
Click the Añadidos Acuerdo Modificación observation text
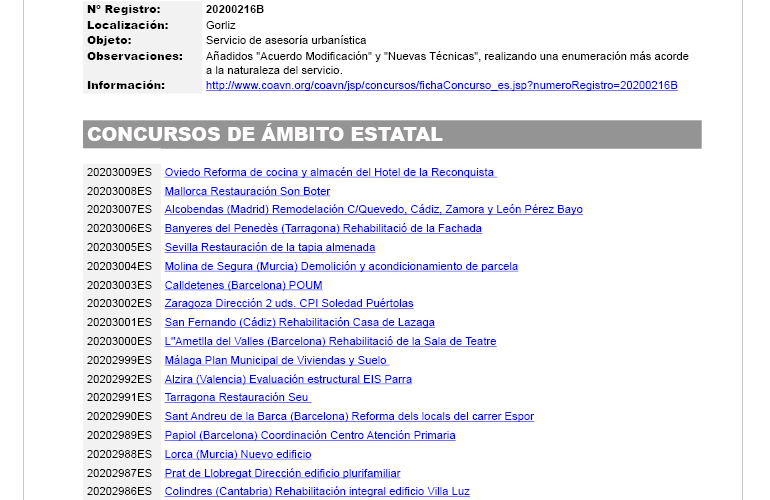447,63
